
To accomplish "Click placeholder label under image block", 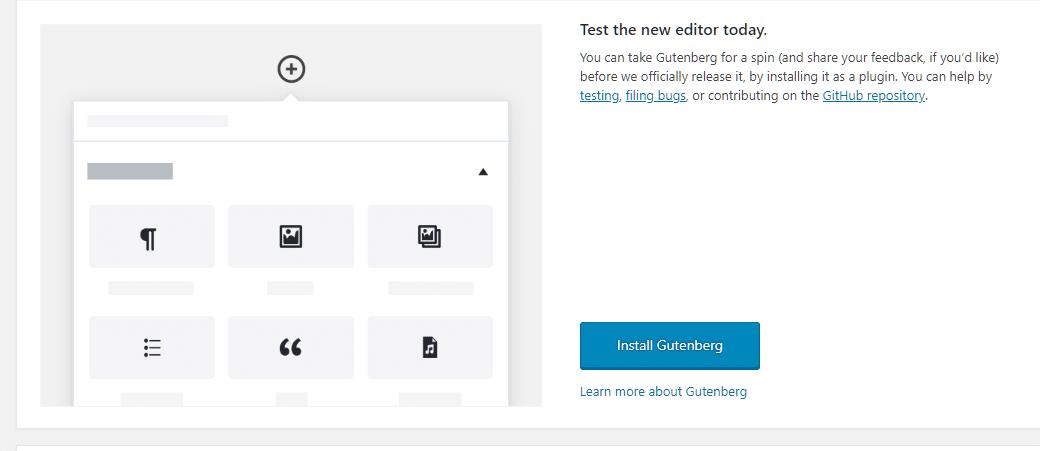I will 291,288.
